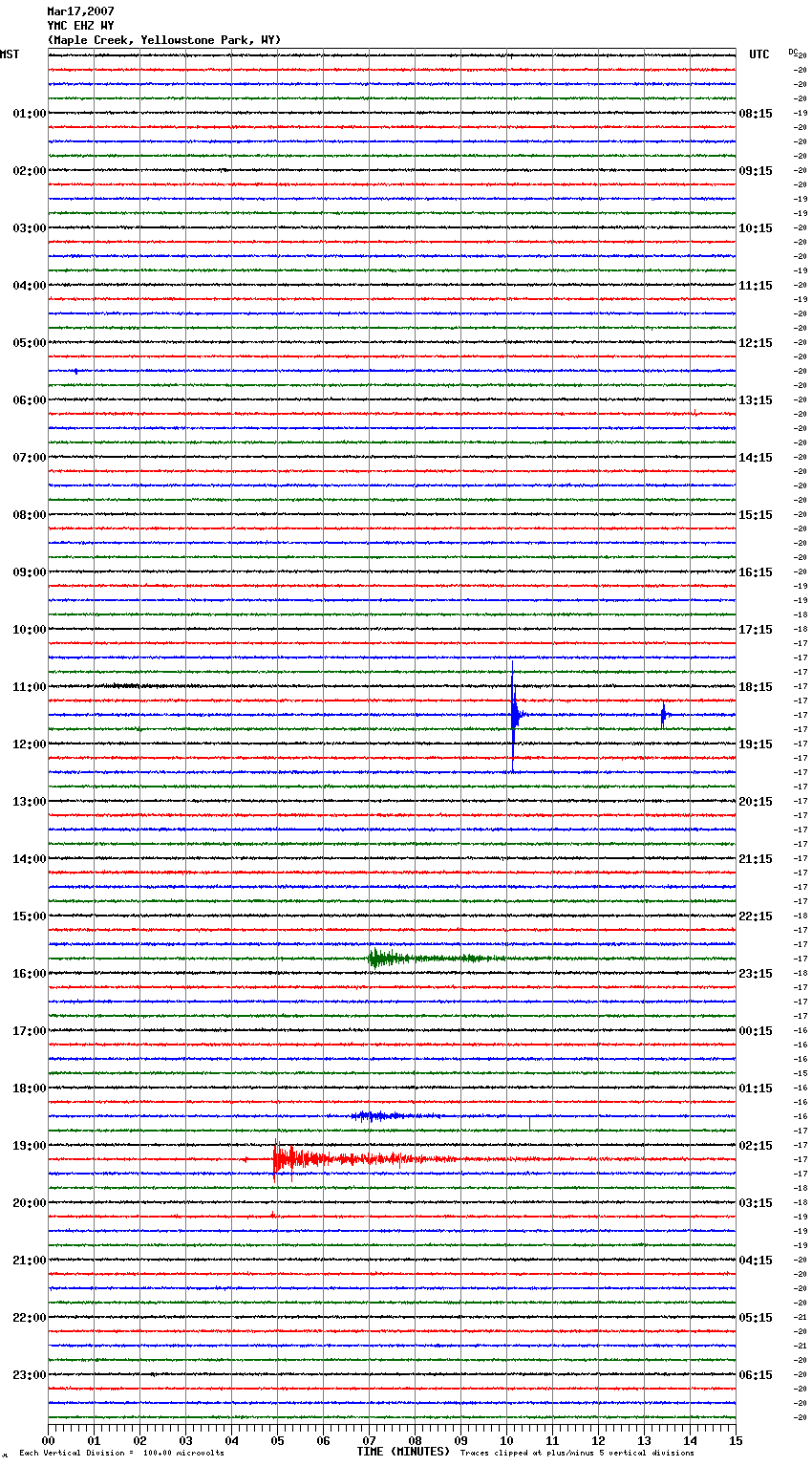The image size is (812, 1466).
Task: Select the '09:00' MST time label
Action: click(29, 572)
